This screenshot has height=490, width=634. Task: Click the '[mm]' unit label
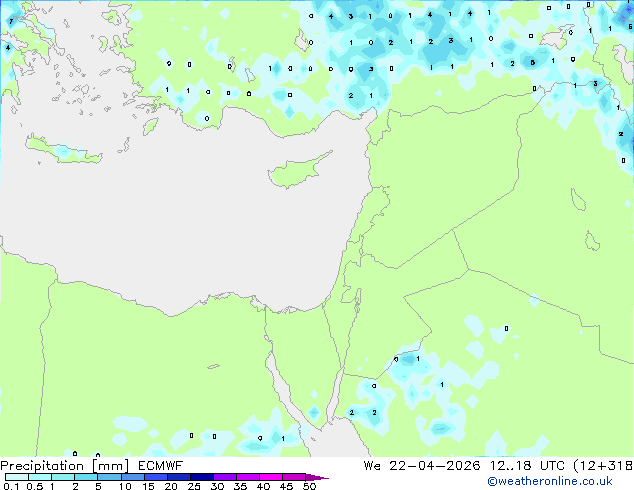[110, 466]
